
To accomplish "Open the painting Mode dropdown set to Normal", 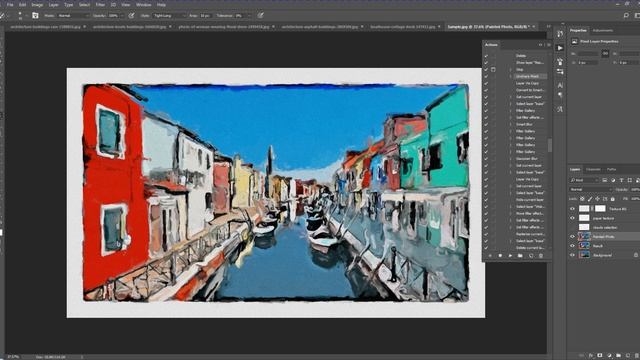I will [73, 16].
